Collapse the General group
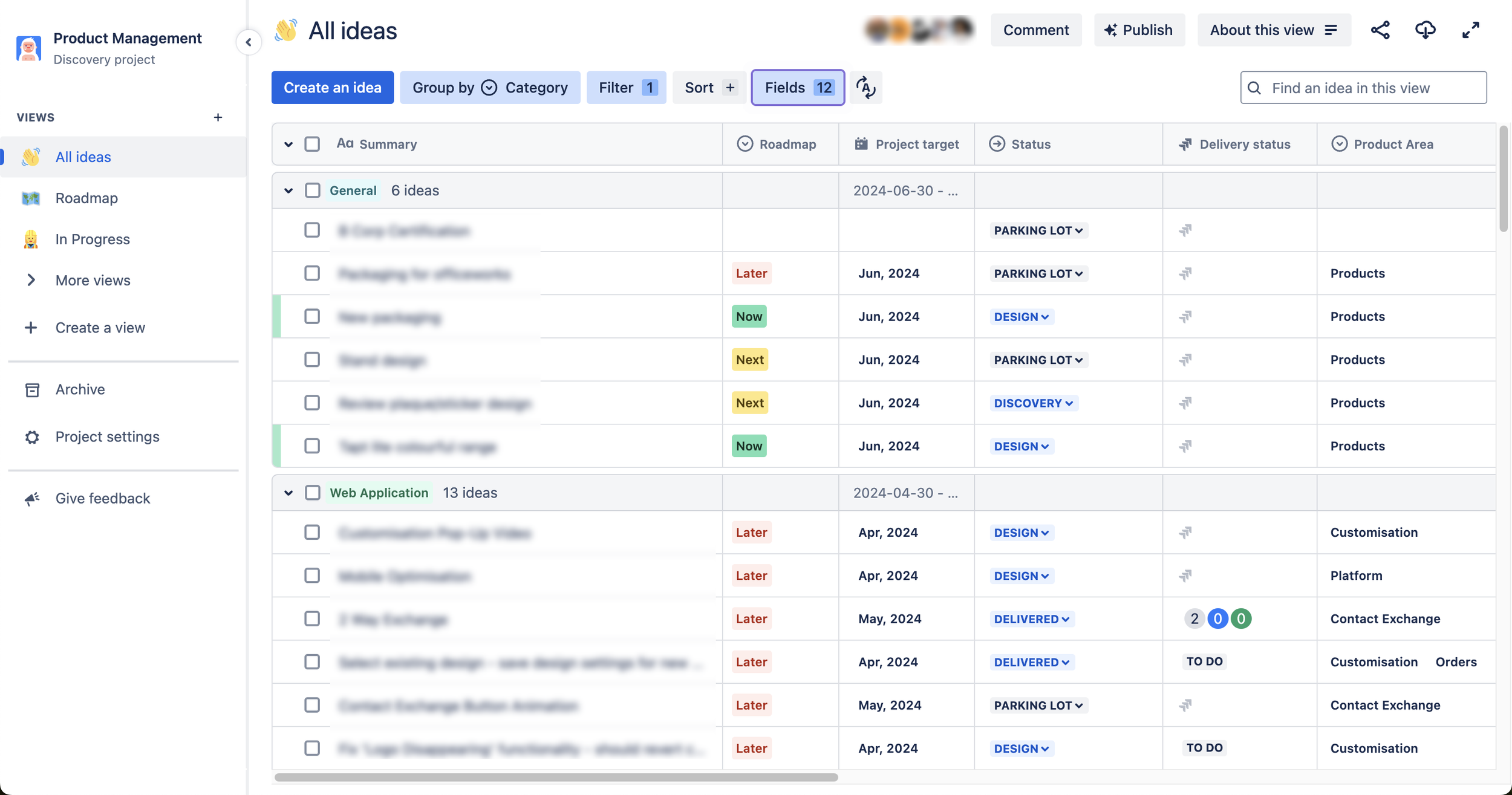Screen dimensions: 1512x795 (288, 190)
